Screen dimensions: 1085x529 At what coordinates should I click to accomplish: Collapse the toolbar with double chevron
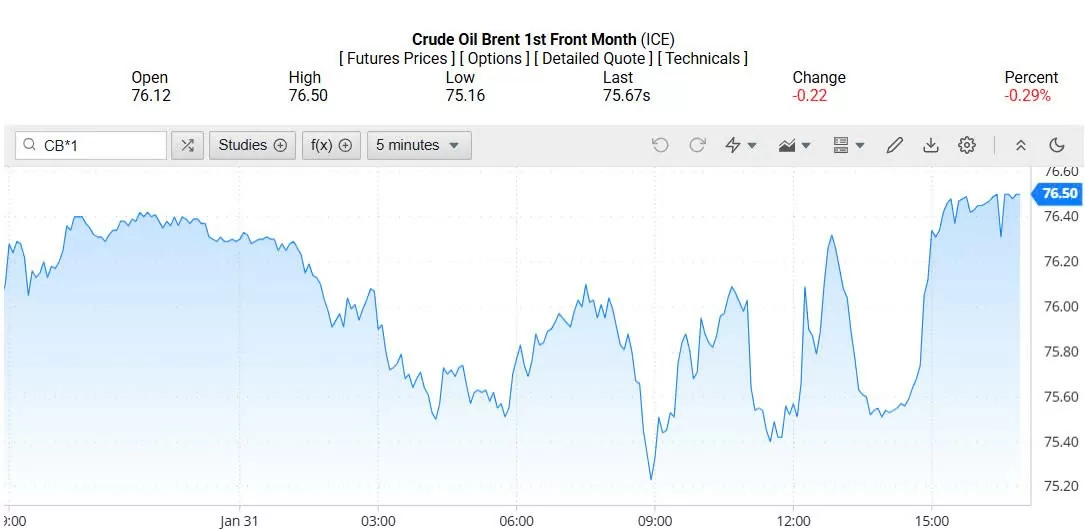(x=1021, y=145)
